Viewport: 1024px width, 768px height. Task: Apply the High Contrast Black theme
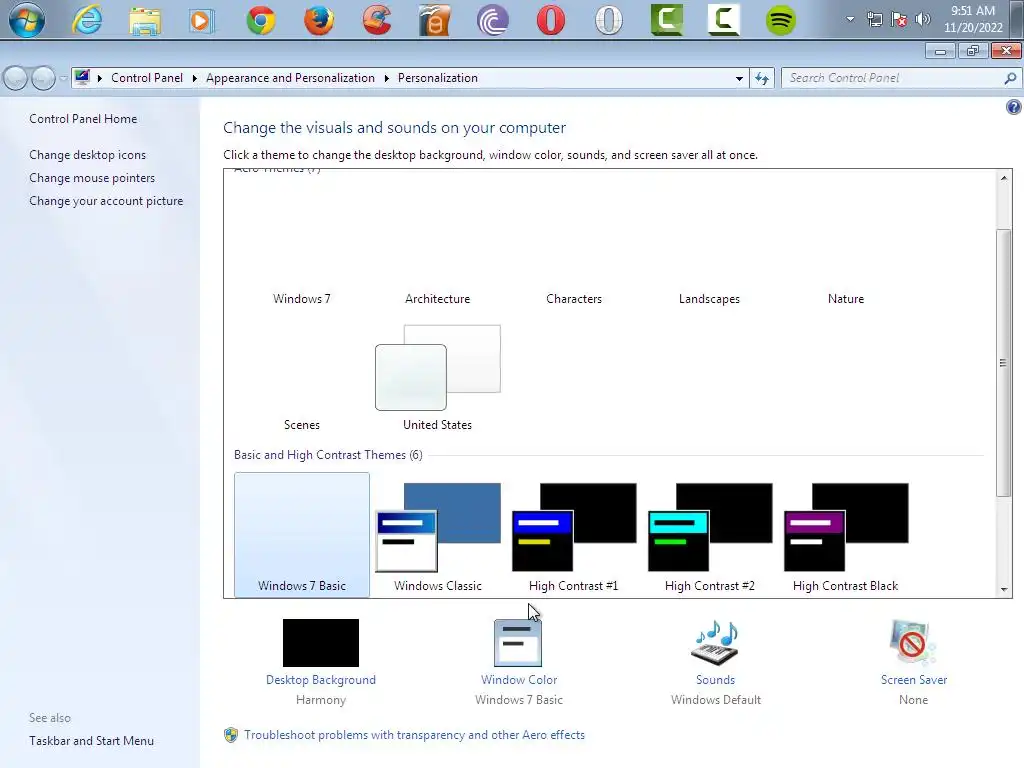tap(846, 535)
